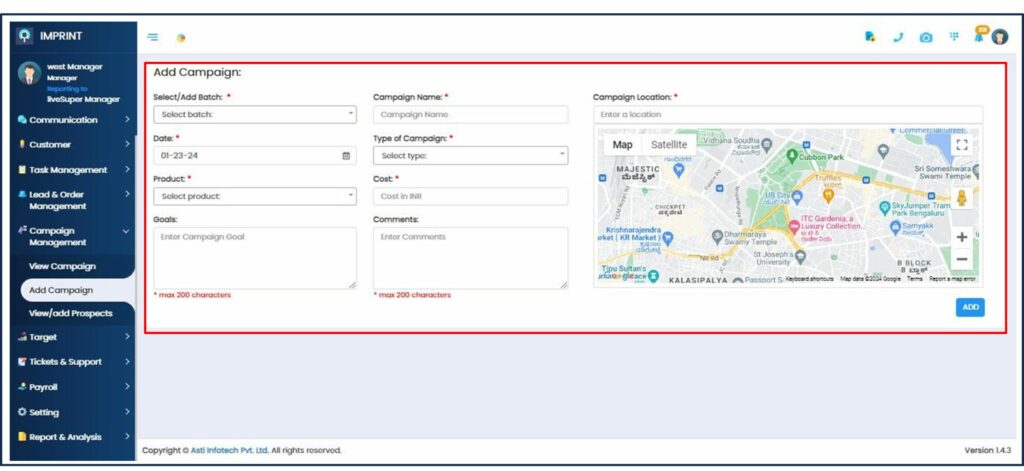Open the date picker calendar icon
The image size is (1024, 471).
[346, 155]
